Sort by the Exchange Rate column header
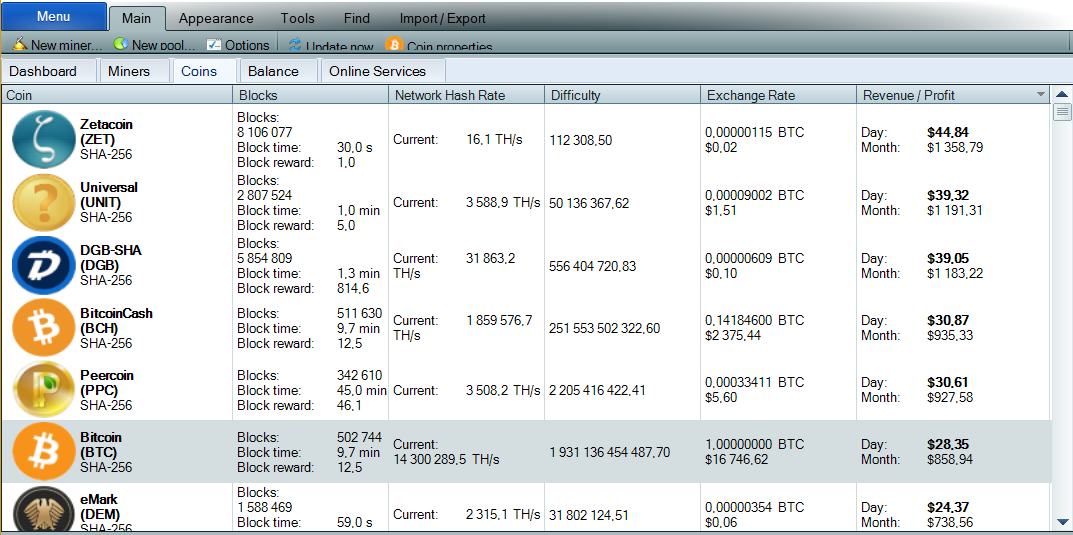Viewport: 1073px width, 535px height. point(779,95)
